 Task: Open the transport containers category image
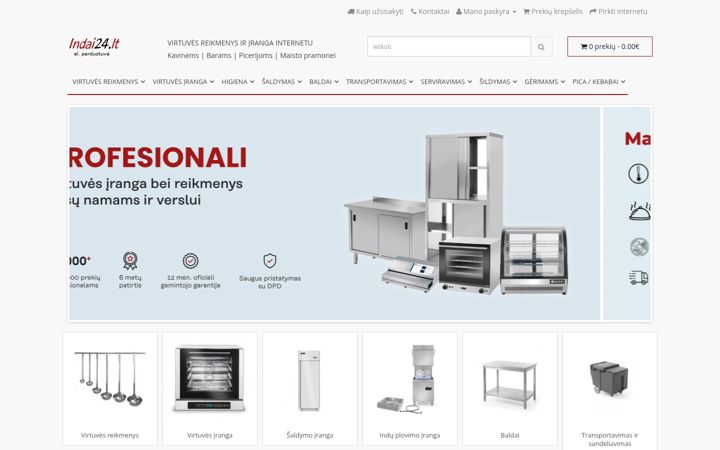(x=609, y=379)
